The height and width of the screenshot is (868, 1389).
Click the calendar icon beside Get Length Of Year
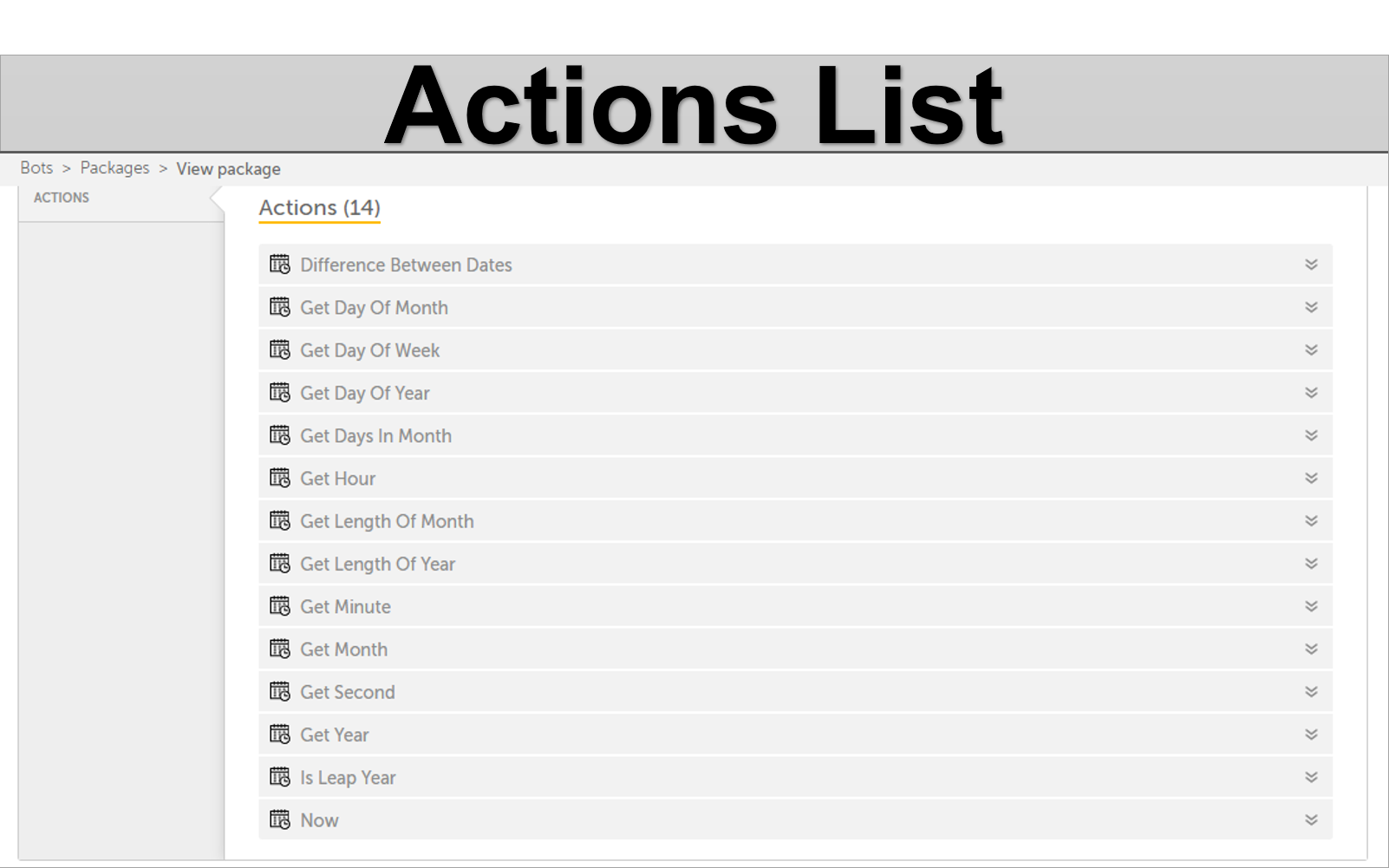click(x=279, y=564)
